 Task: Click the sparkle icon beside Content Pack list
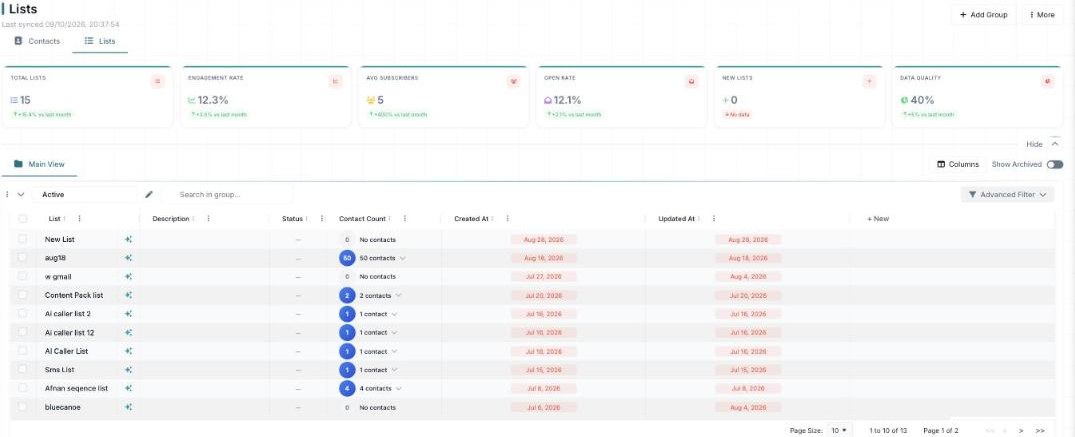click(x=128, y=295)
